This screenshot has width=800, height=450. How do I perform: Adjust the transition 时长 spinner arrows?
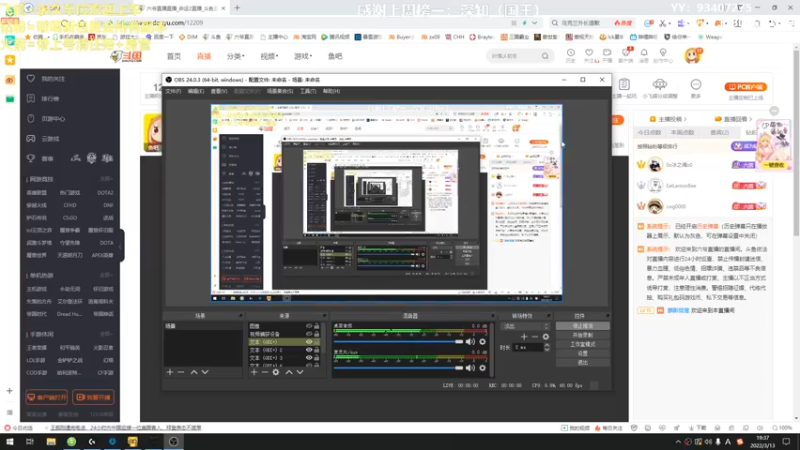point(547,347)
